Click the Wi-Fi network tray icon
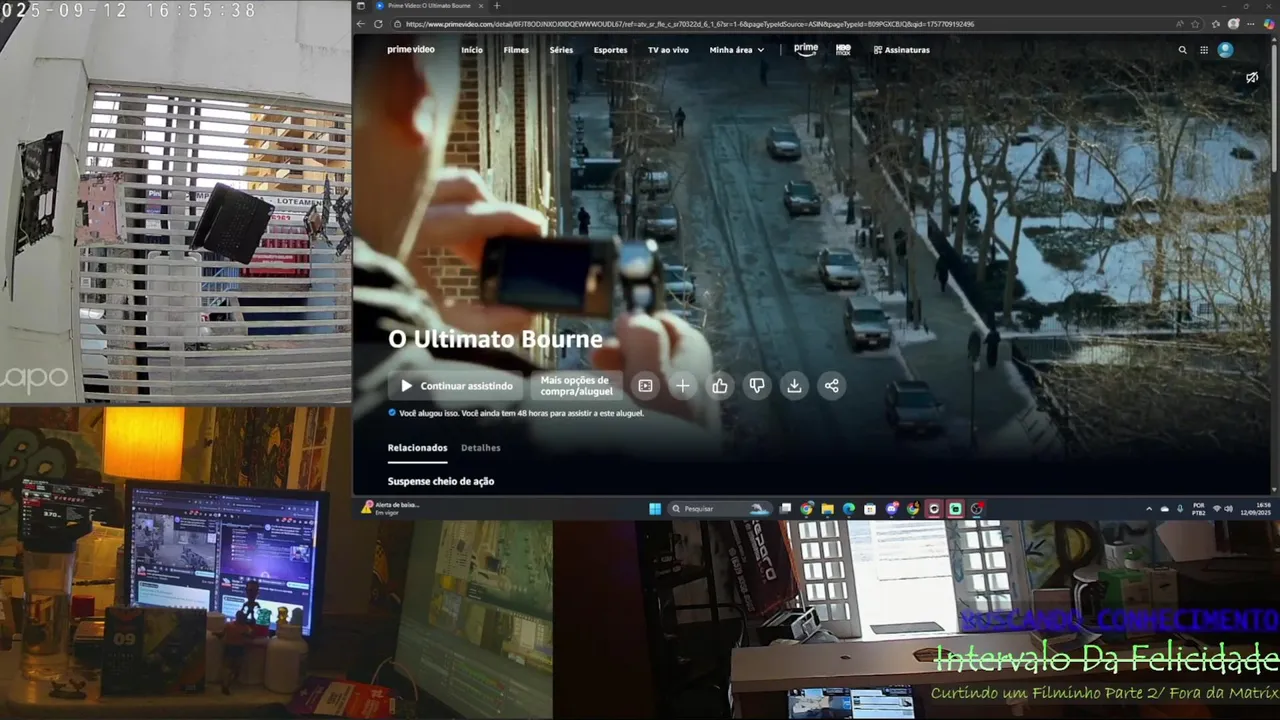 coord(1217,509)
